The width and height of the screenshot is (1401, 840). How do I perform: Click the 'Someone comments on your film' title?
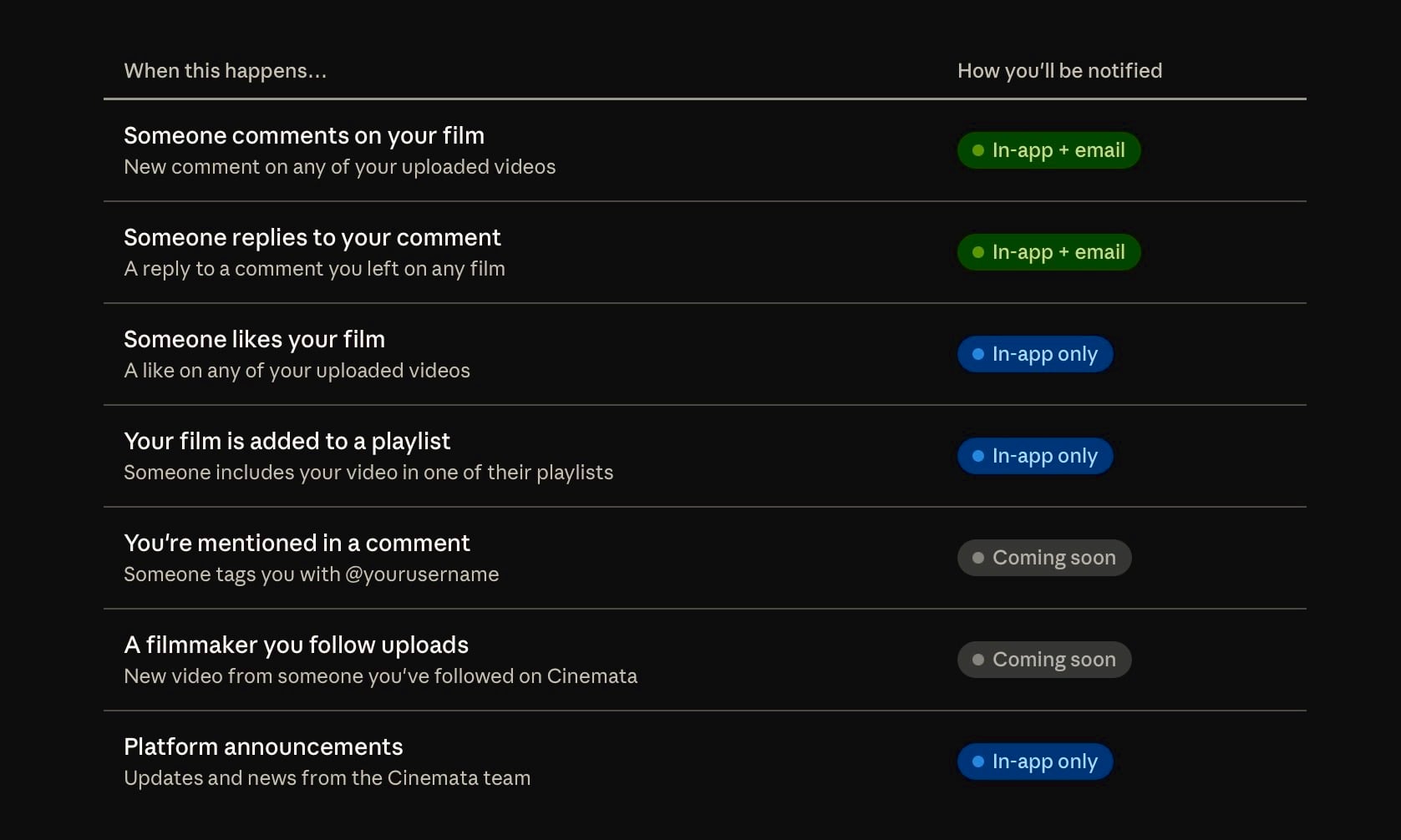(304, 135)
